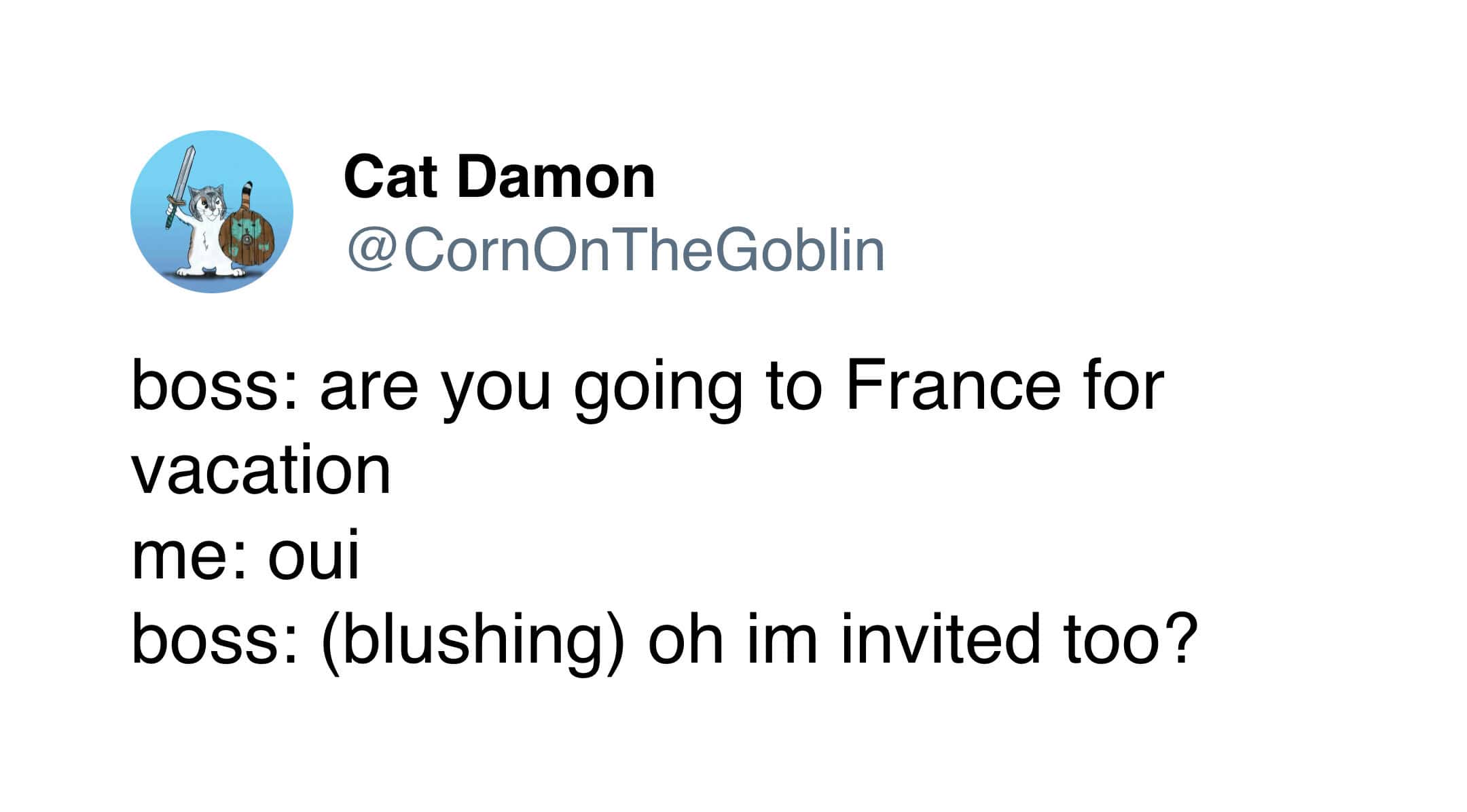Click the question mark ending the tweet
The height and width of the screenshot is (812, 1467).
(1176, 638)
